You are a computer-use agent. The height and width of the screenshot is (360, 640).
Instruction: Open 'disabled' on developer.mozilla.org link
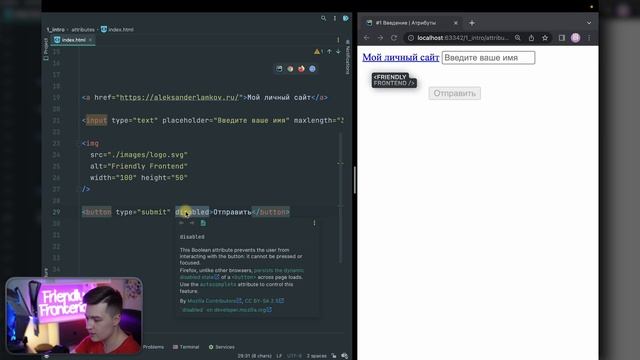pos(226,310)
